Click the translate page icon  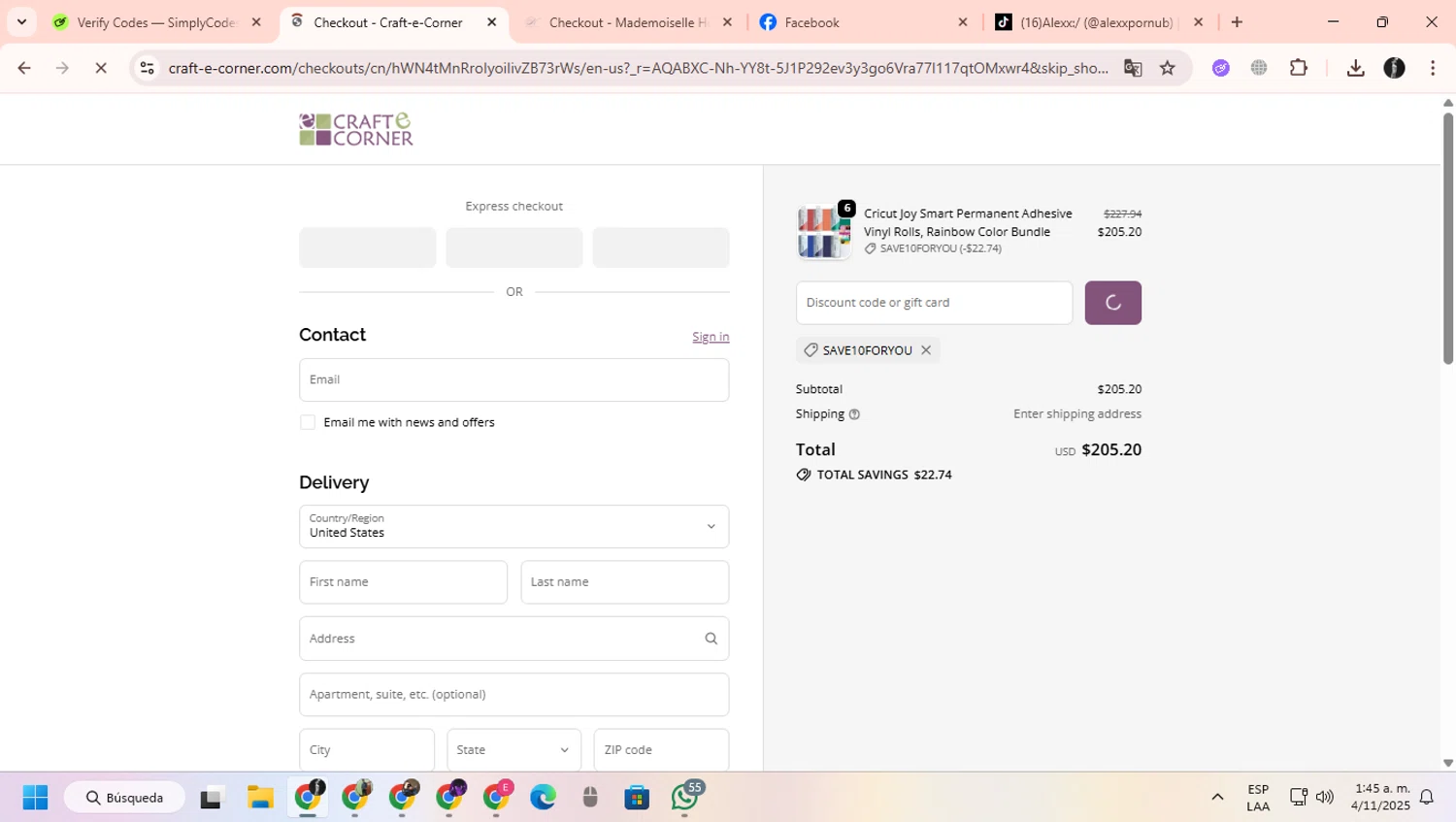pos(1133,68)
